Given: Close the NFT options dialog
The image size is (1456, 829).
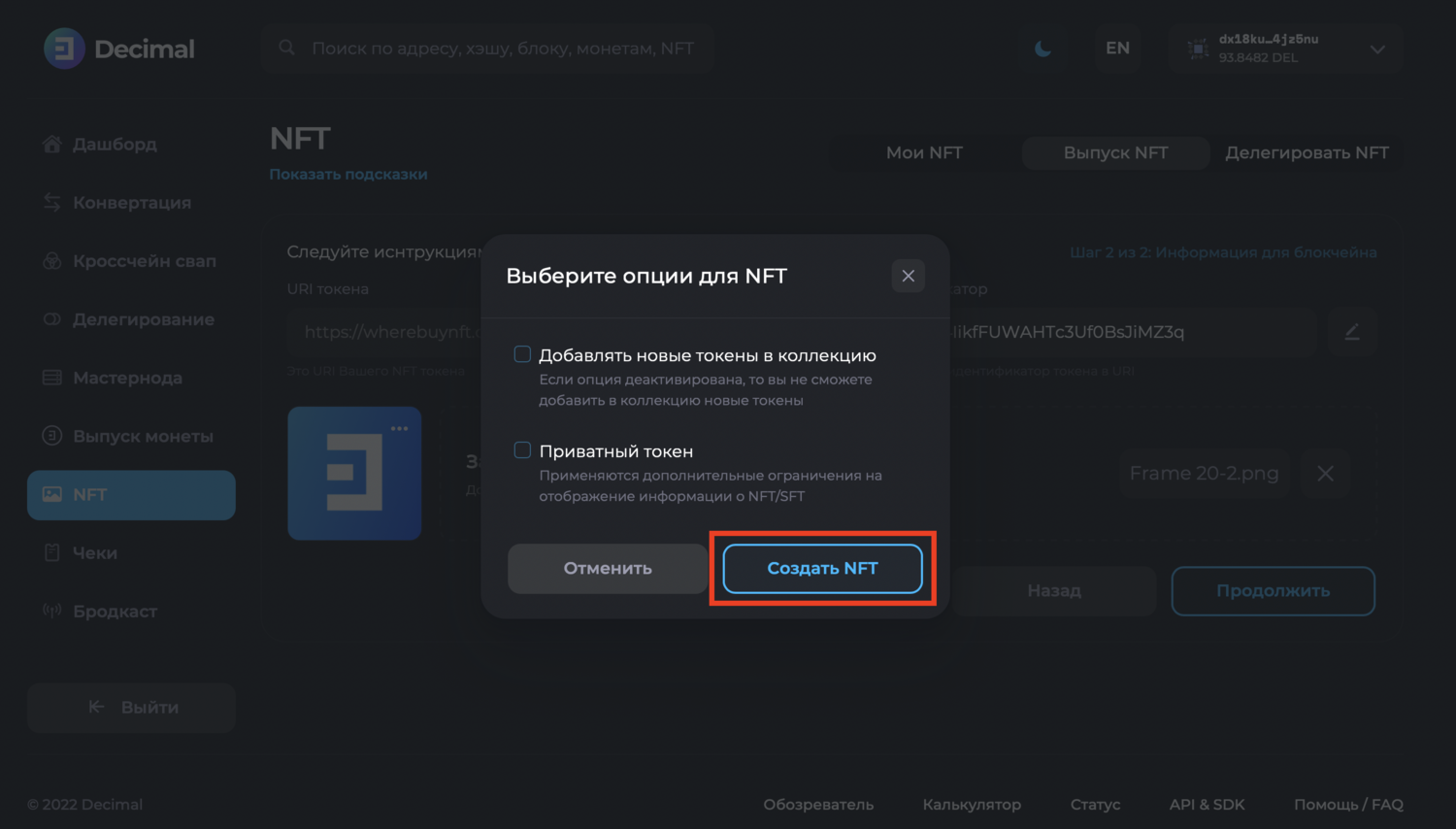Looking at the screenshot, I should click(x=909, y=276).
